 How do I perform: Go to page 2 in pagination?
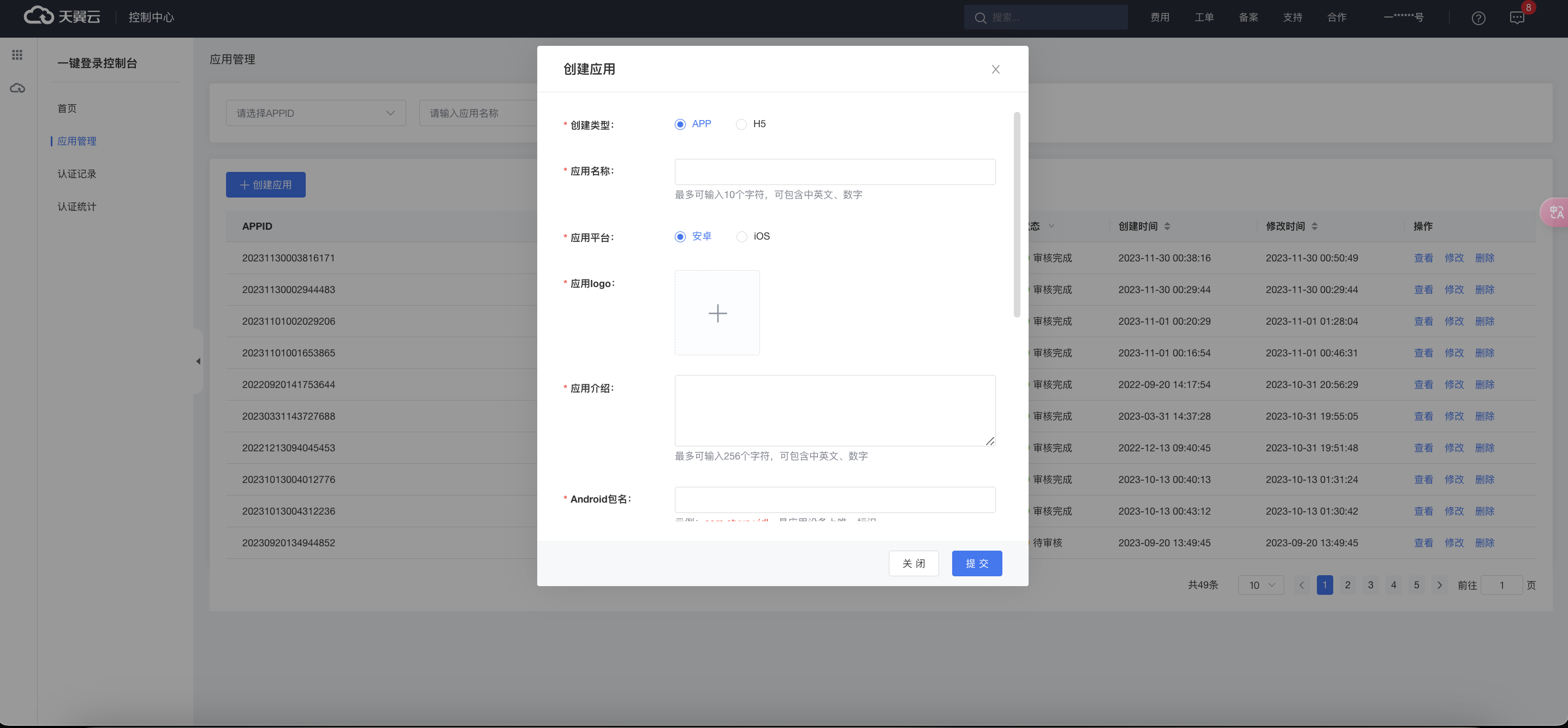tap(1347, 585)
